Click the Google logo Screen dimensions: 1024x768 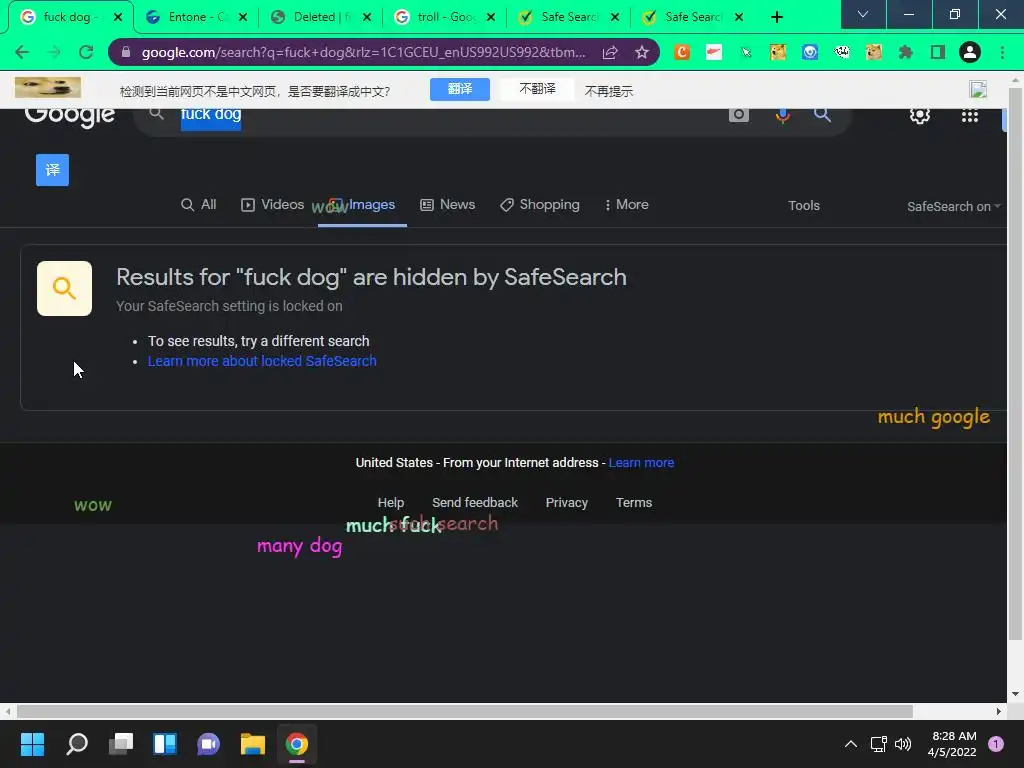pos(70,116)
